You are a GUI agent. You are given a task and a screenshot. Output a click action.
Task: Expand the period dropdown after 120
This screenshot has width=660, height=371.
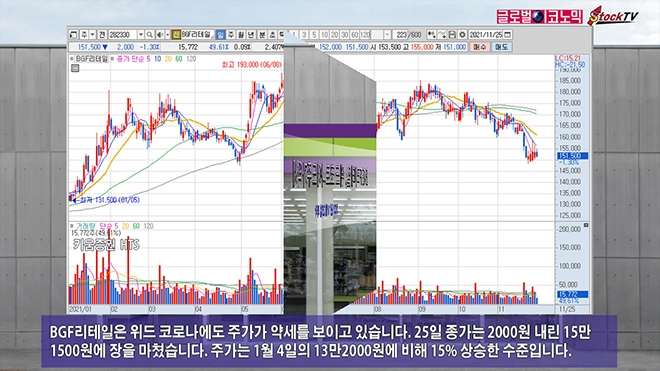click(x=387, y=35)
